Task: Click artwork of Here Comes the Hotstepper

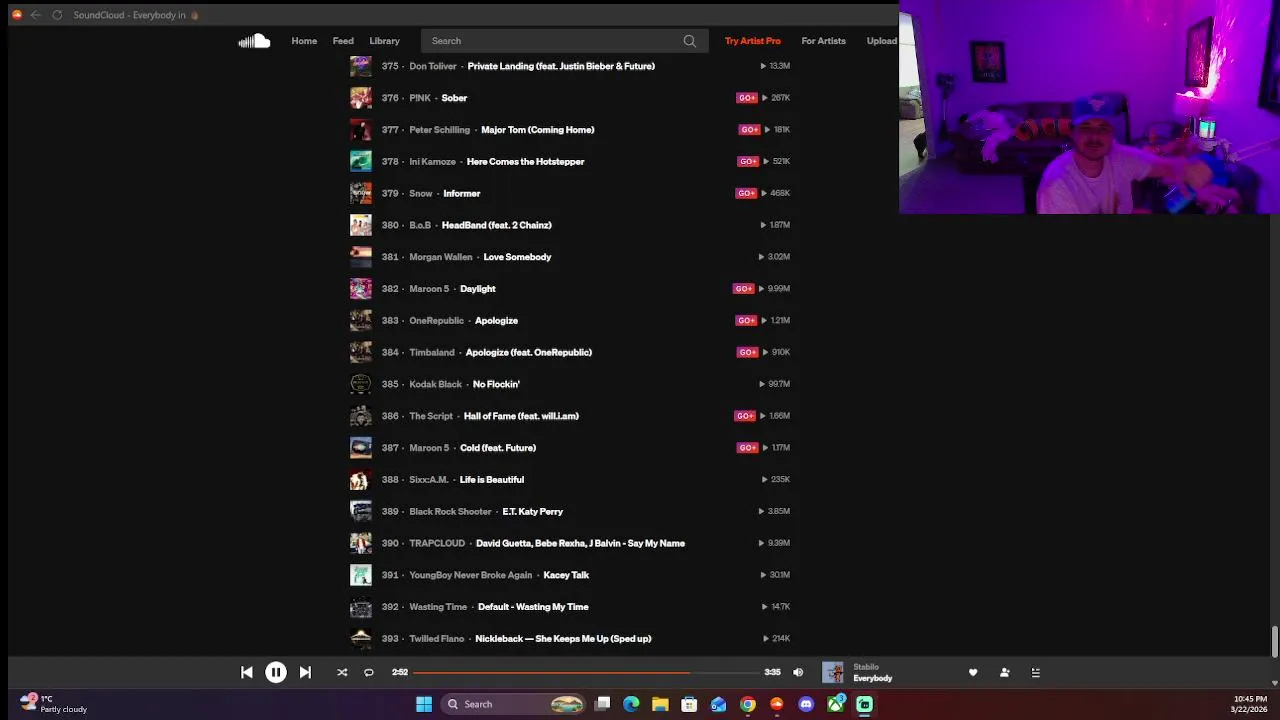Action: click(x=361, y=161)
